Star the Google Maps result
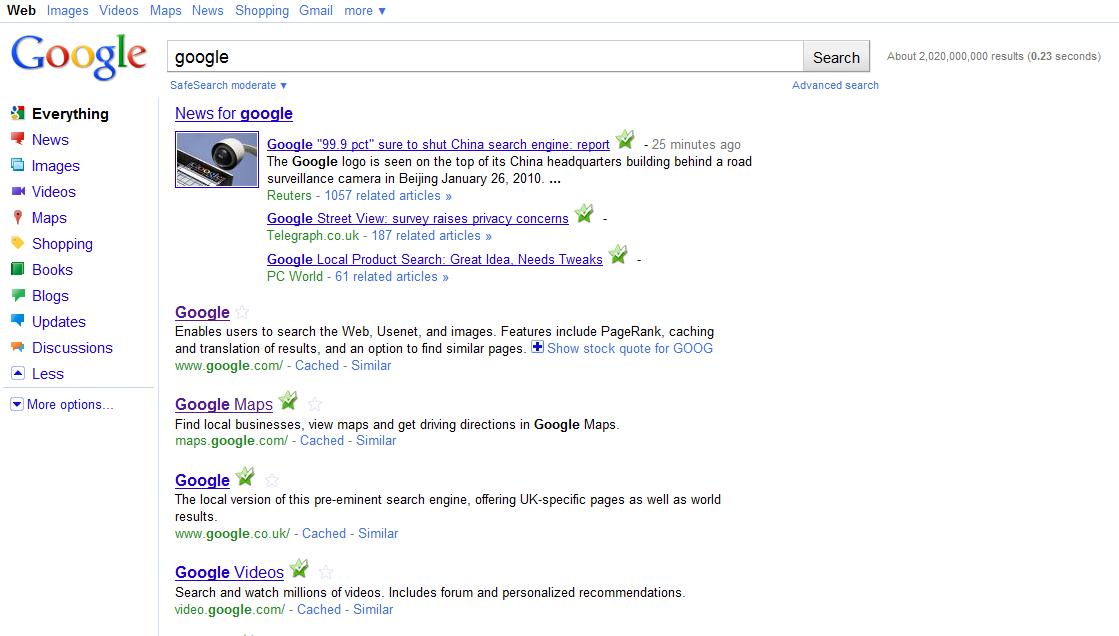1119x636 pixels. click(315, 405)
